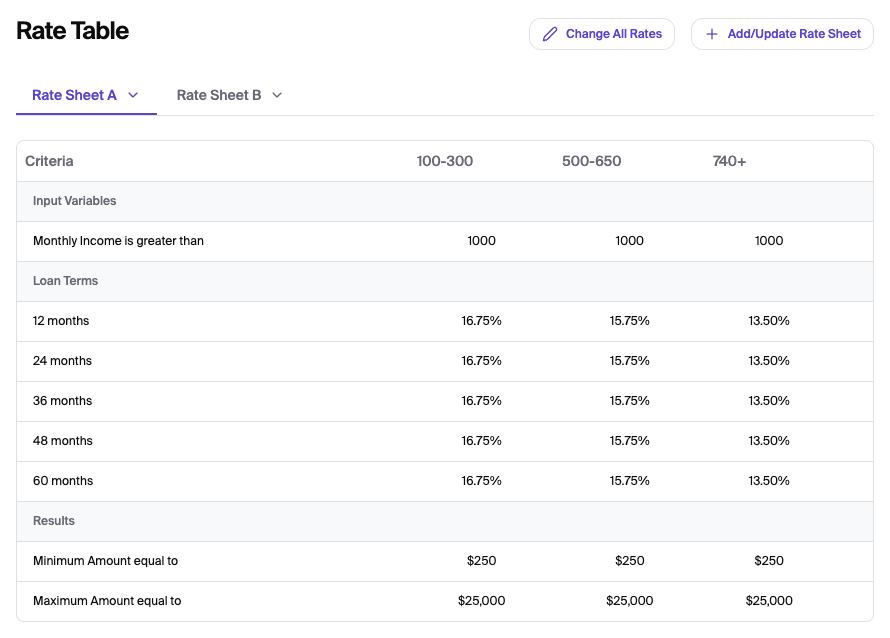
Task: Select the 24 months rate for 500-650
Action: pyautogui.click(x=629, y=361)
